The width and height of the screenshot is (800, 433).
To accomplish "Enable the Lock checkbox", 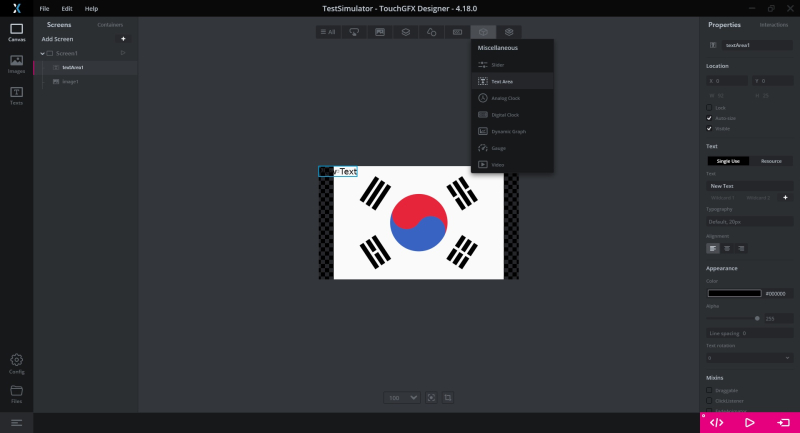I will 710,107.
